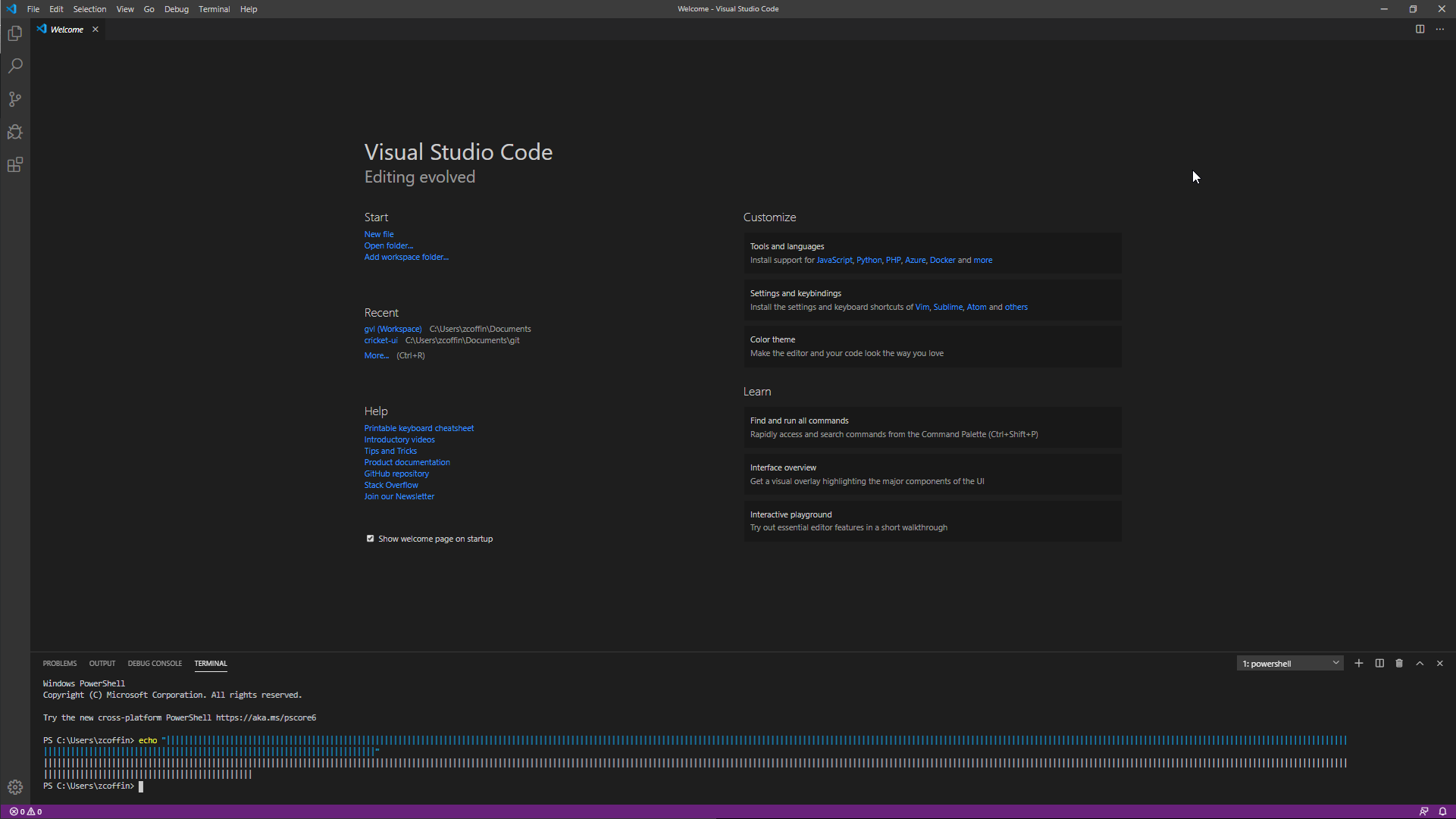This screenshot has width=1456, height=819.
Task: Open the Manage gear icon
Action: click(x=15, y=787)
